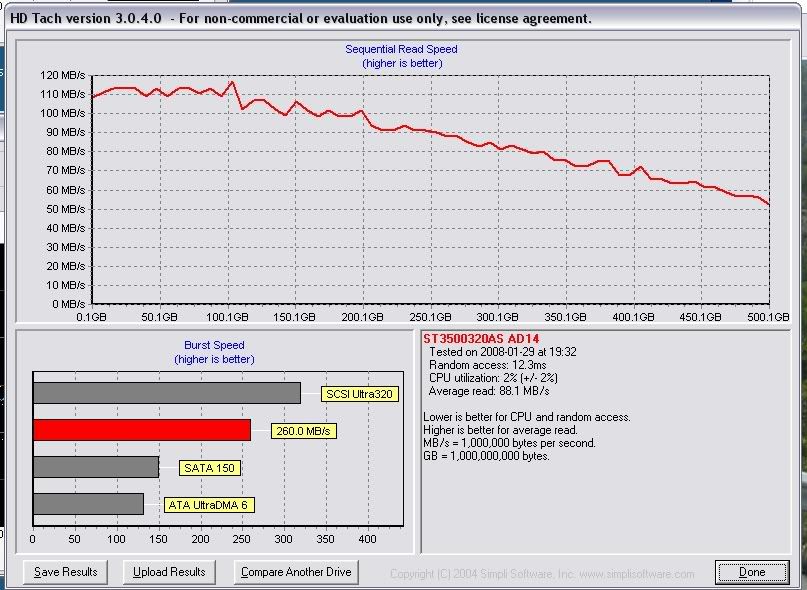Click the SATA 150 label
The height and width of the screenshot is (590, 807).
tap(209, 468)
